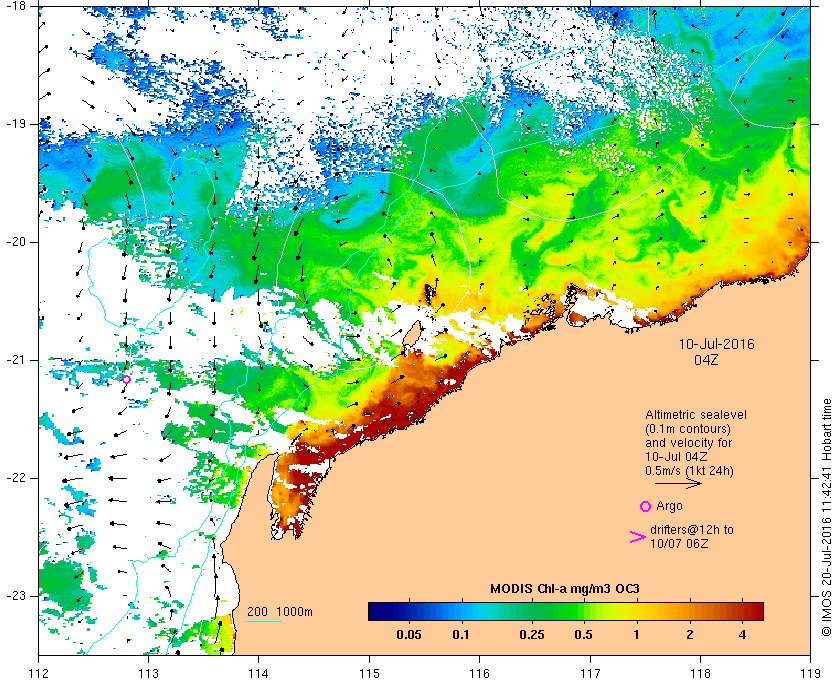Click the Argo circle symbol in the legend
Screen dimensions: 840x680
point(646,506)
